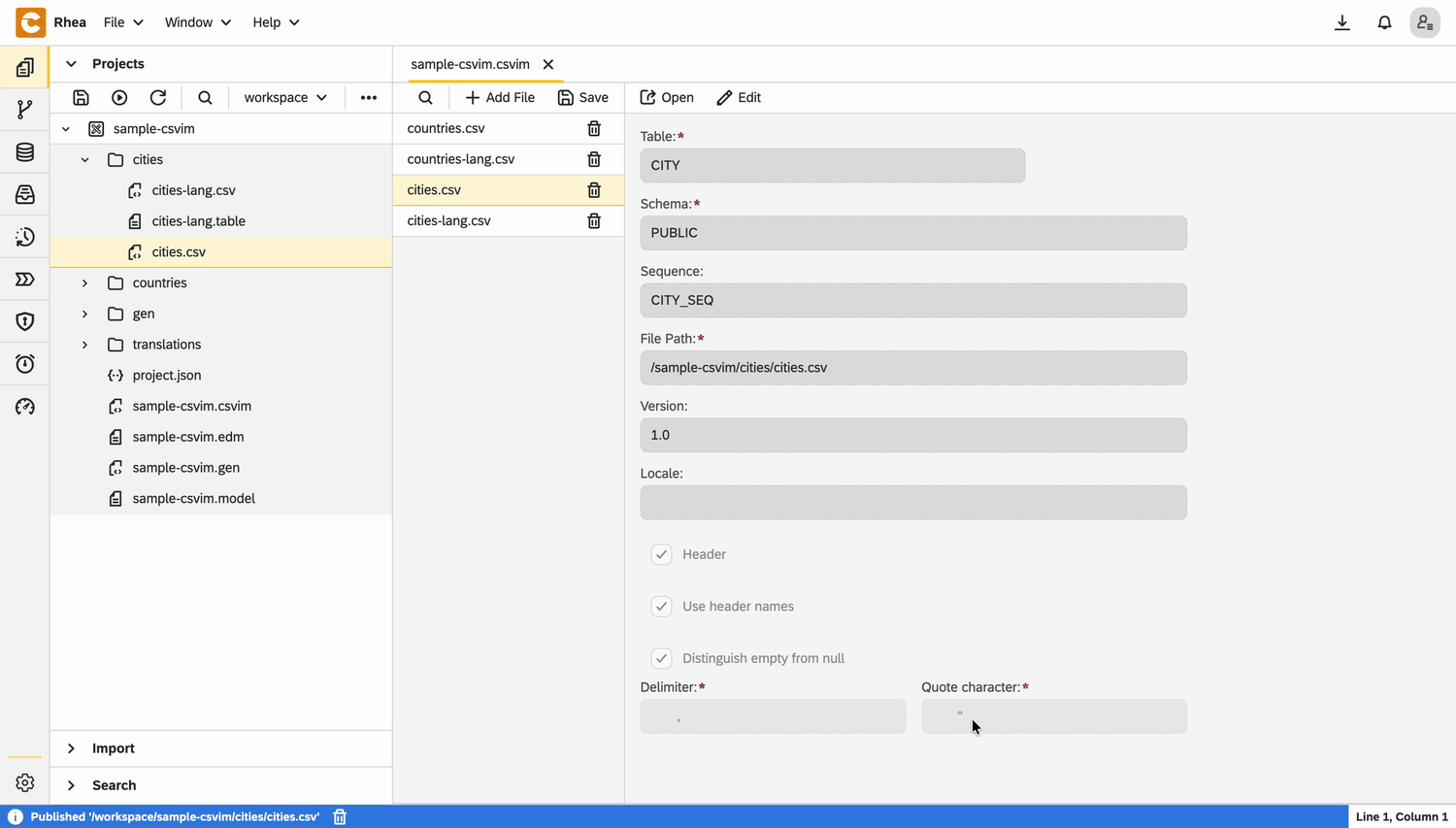
Task: Search the CSVIM file list
Action: pyautogui.click(x=425, y=97)
